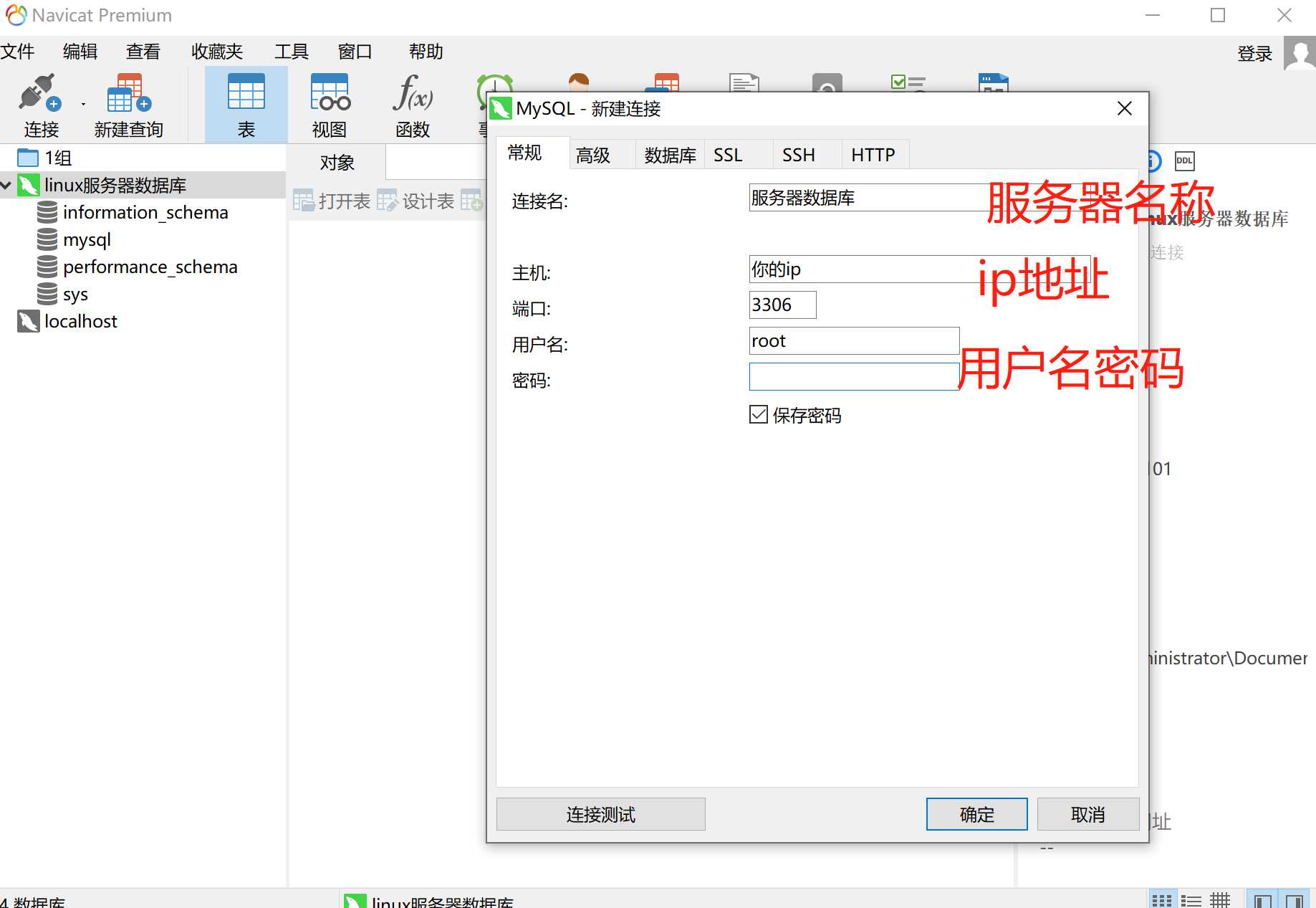Switch to the SSL tab
Screen dimensions: 1316x908
738,155
